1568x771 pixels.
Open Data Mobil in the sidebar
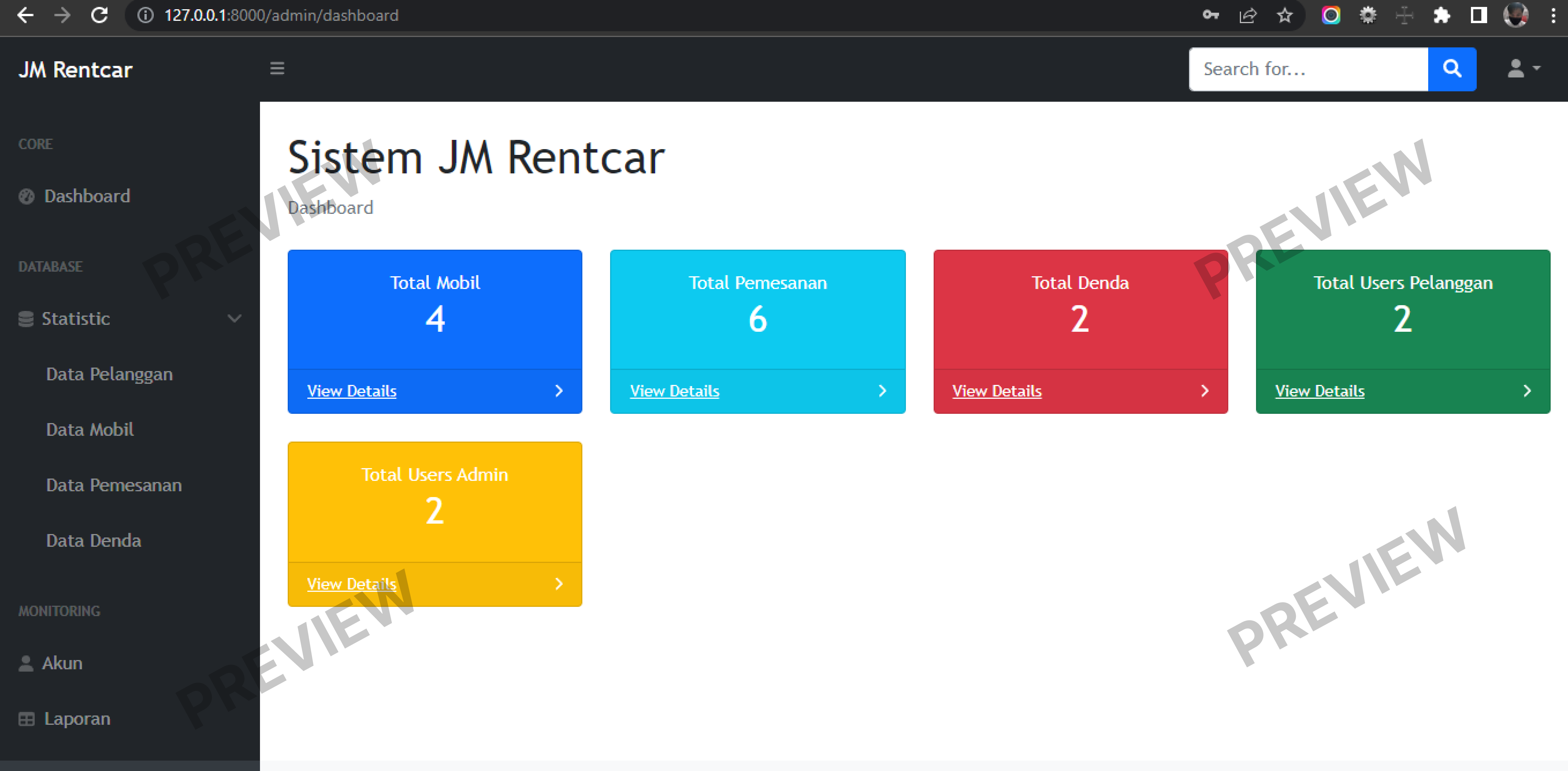90,429
